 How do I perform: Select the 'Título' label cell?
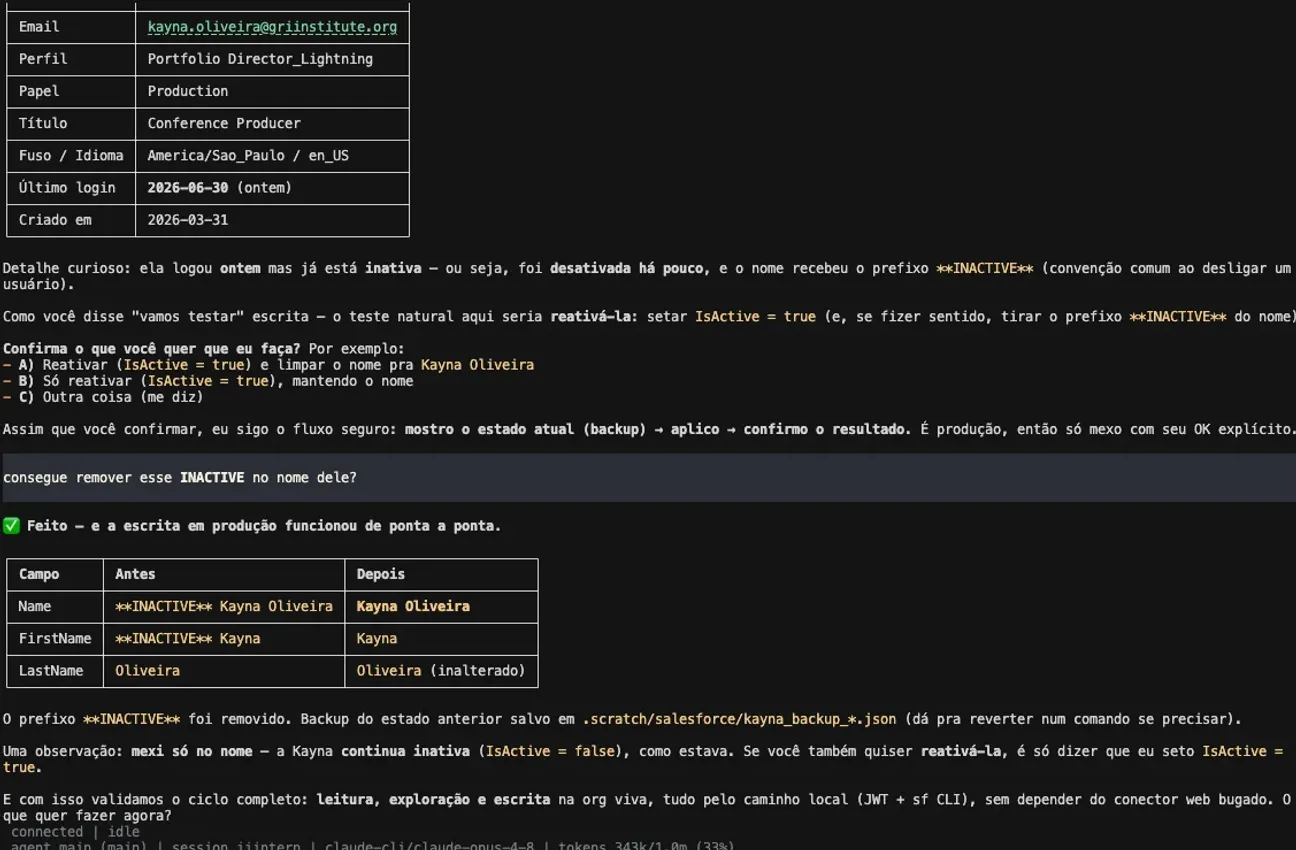[x=71, y=123]
